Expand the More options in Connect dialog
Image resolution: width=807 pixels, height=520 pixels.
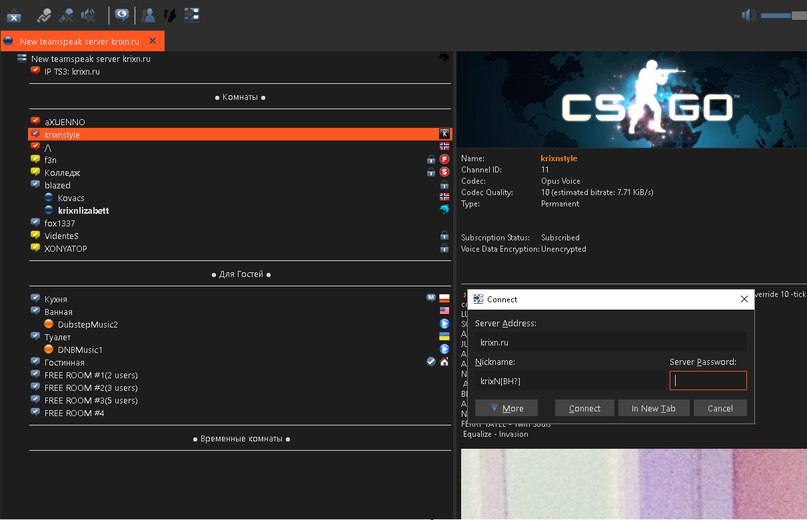coord(506,408)
